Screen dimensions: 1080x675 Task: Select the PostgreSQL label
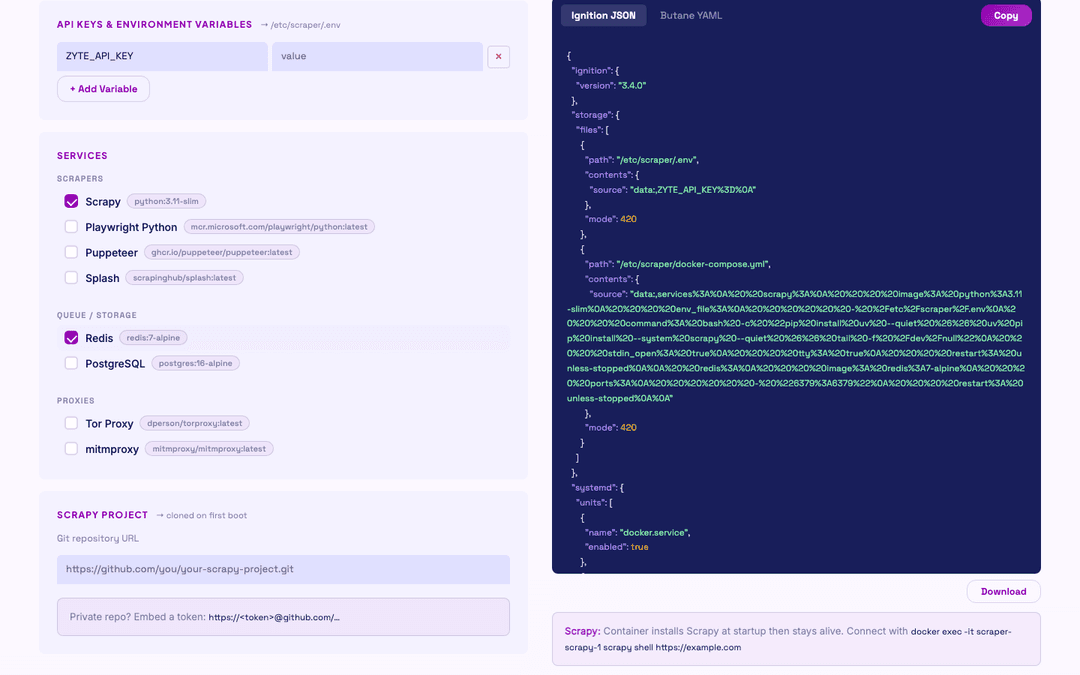[115, 364]
